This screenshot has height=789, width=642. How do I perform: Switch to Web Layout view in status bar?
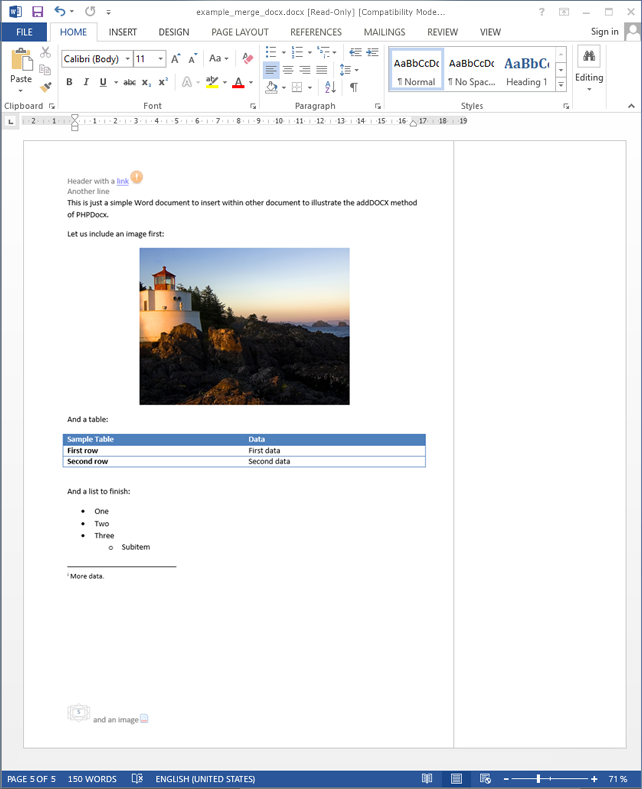click(x=485, y=778)
